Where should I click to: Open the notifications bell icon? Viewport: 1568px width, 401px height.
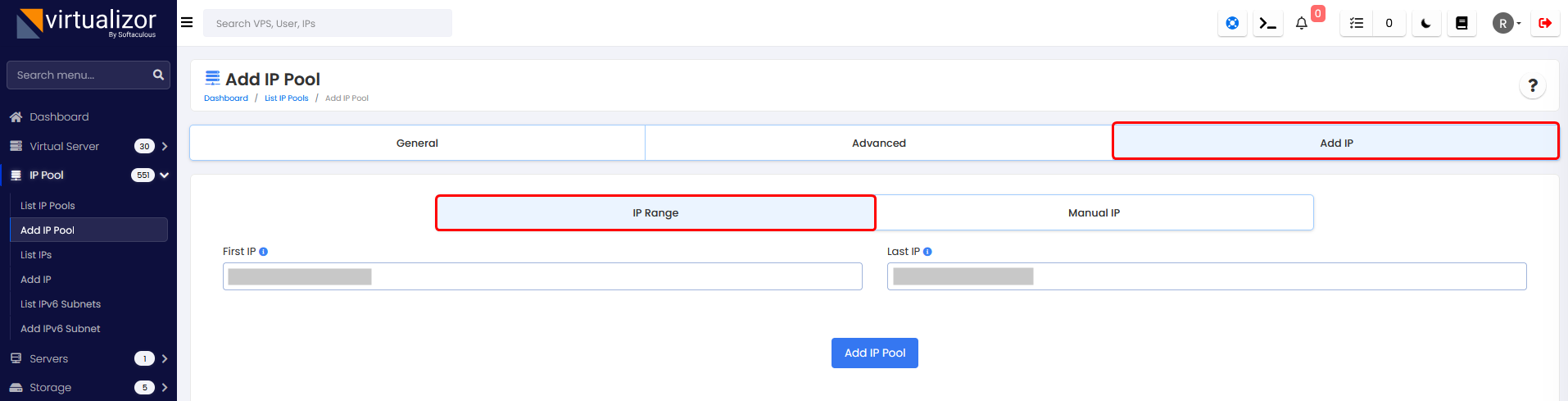click(x=1301, y=23)
